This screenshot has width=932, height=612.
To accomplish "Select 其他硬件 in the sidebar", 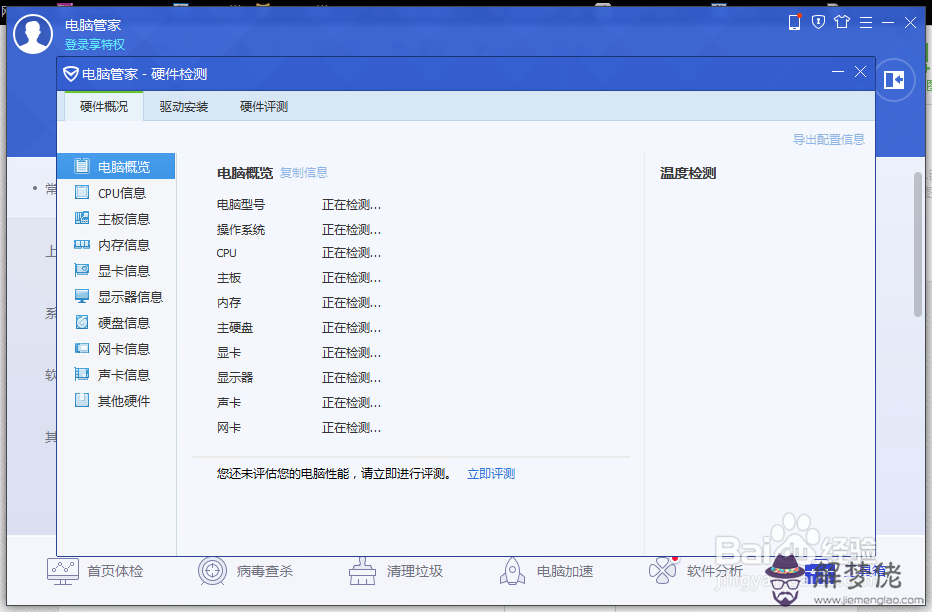I will point(116,401).
